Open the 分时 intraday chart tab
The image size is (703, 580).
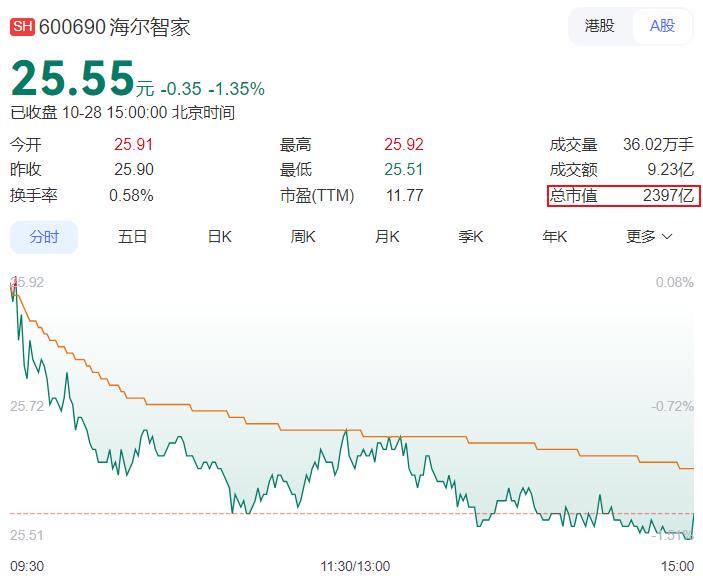point(44,237)
